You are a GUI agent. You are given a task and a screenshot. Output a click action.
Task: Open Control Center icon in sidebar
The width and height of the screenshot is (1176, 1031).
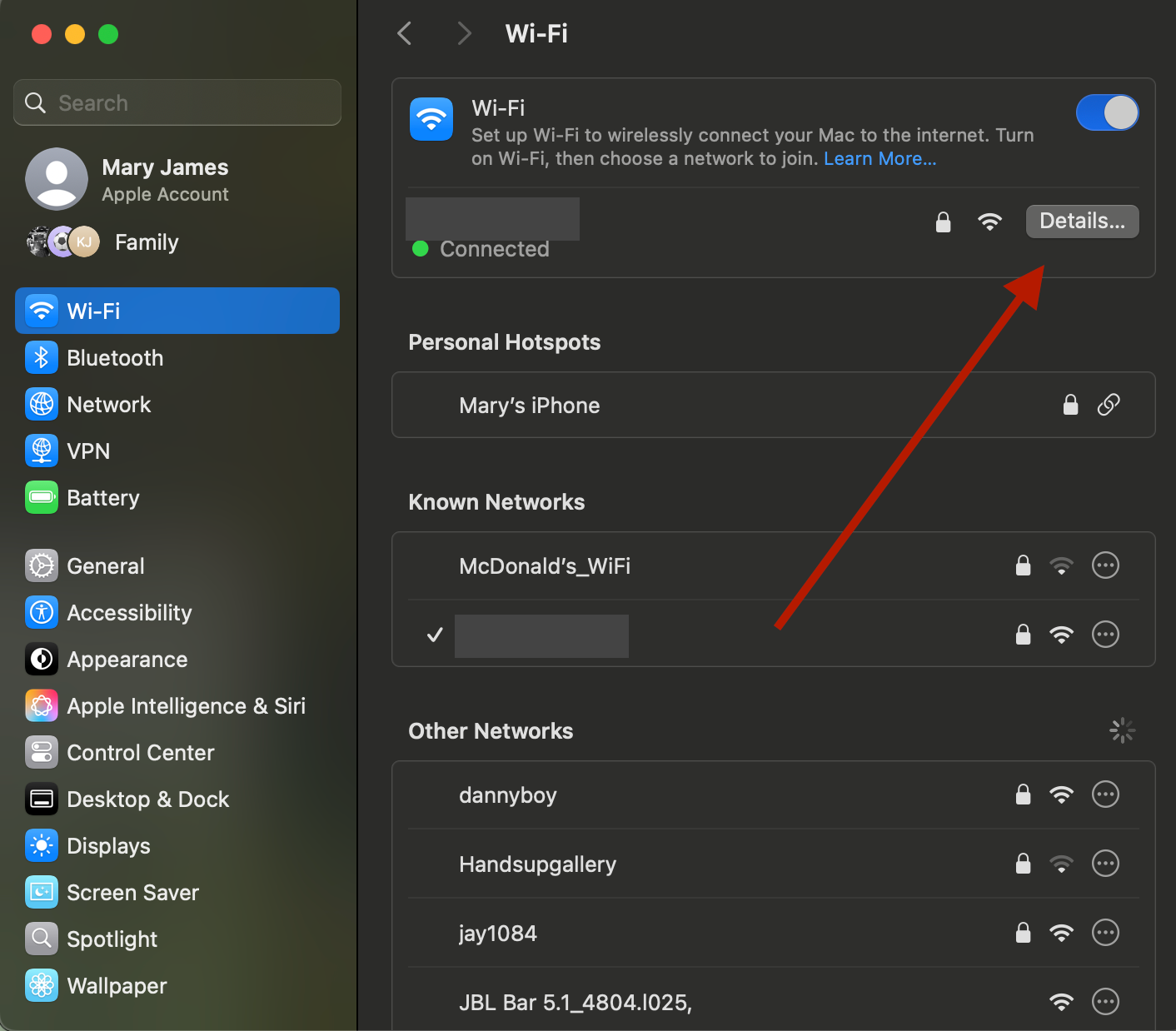tap(42, 753)
